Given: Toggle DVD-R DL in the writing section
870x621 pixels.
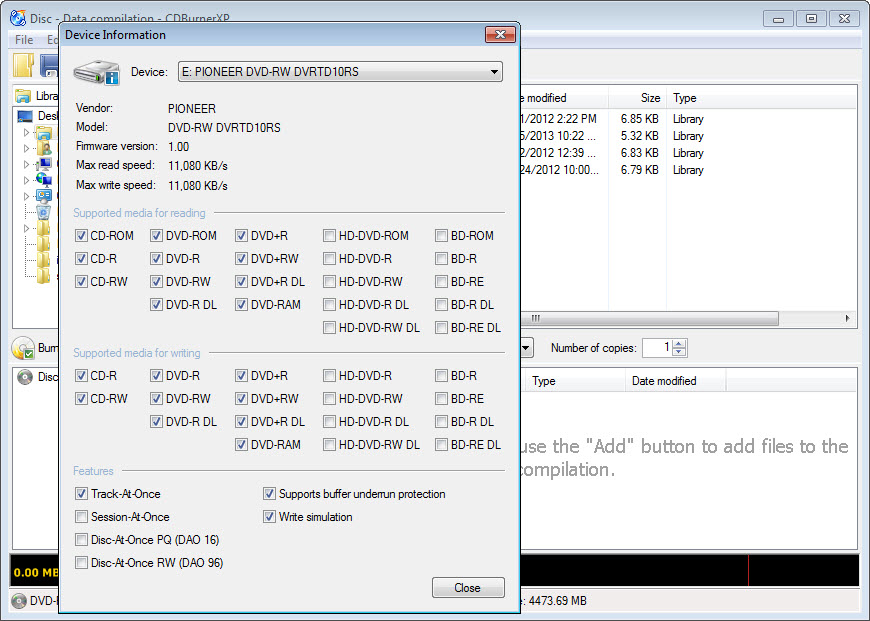Looking at the screenshot, I should click(x=156, y=422).
